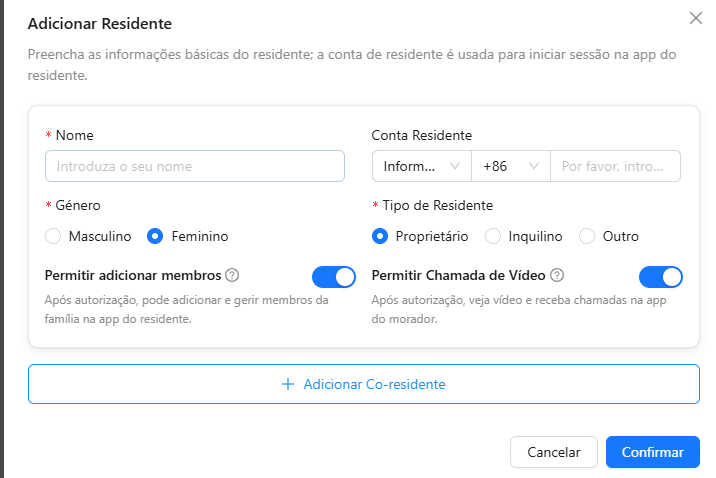Toggle Permitir adicionar membros switch

point(334,277)
